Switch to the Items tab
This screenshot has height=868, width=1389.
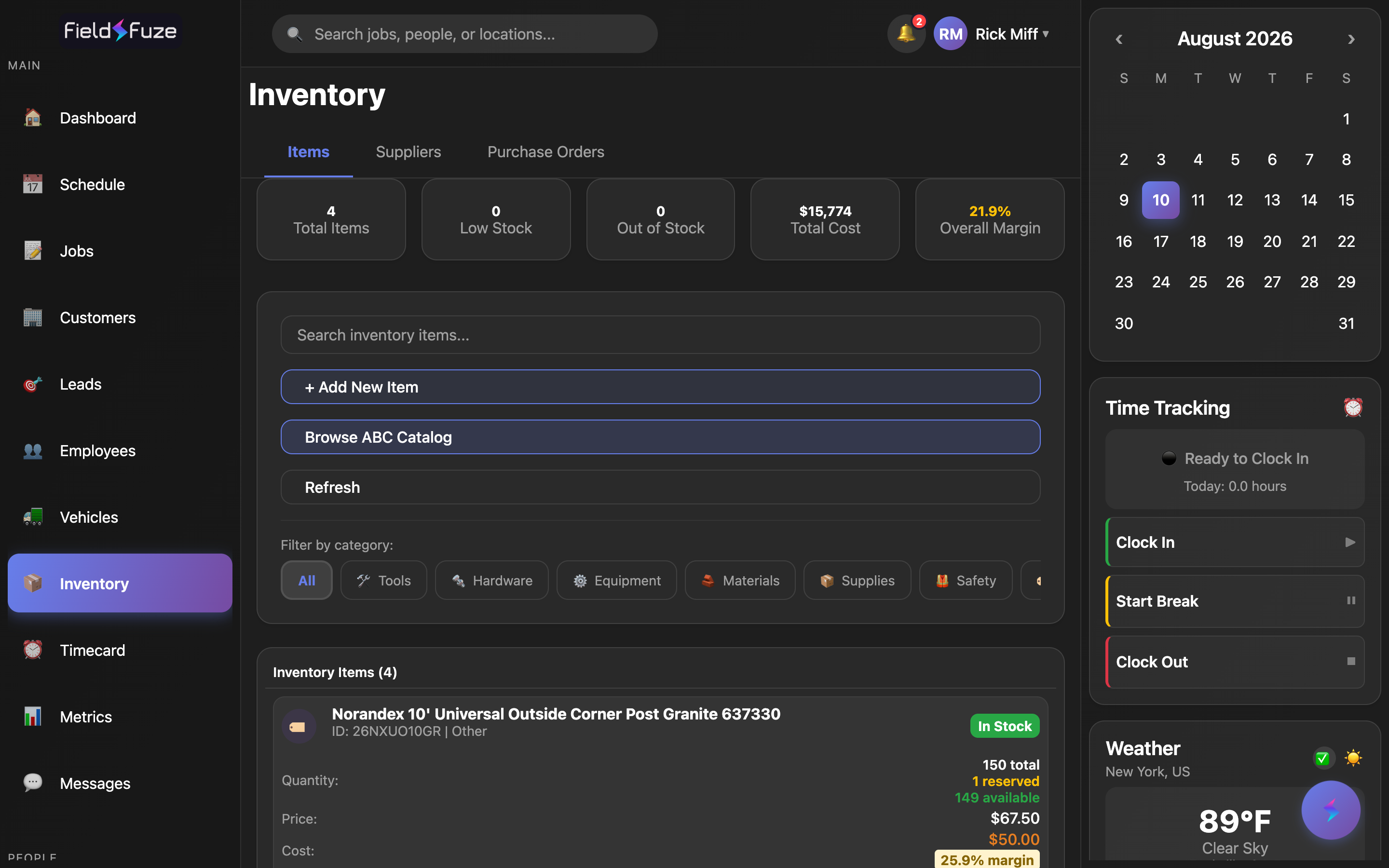tap(308, 151)
